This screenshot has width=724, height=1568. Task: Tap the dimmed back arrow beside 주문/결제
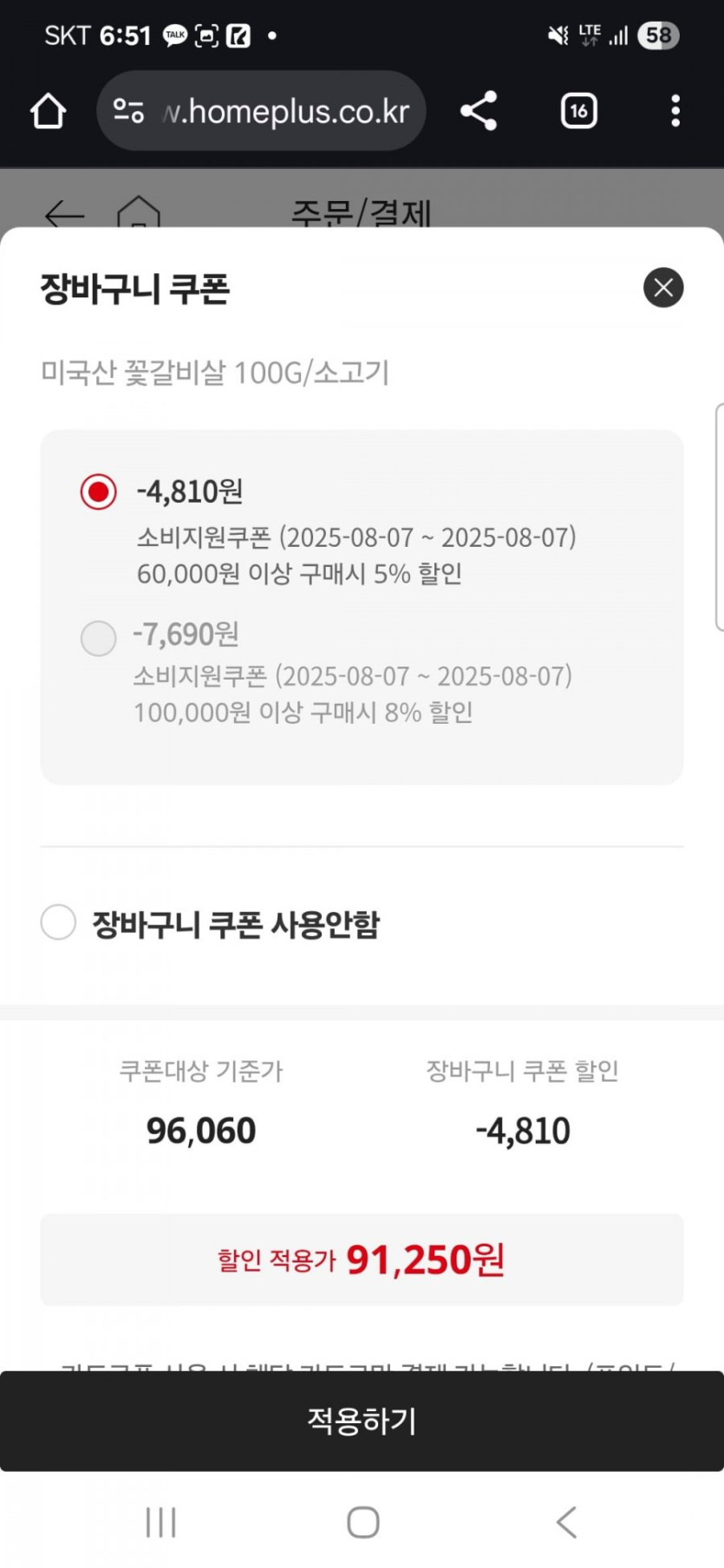coord(65,213)
